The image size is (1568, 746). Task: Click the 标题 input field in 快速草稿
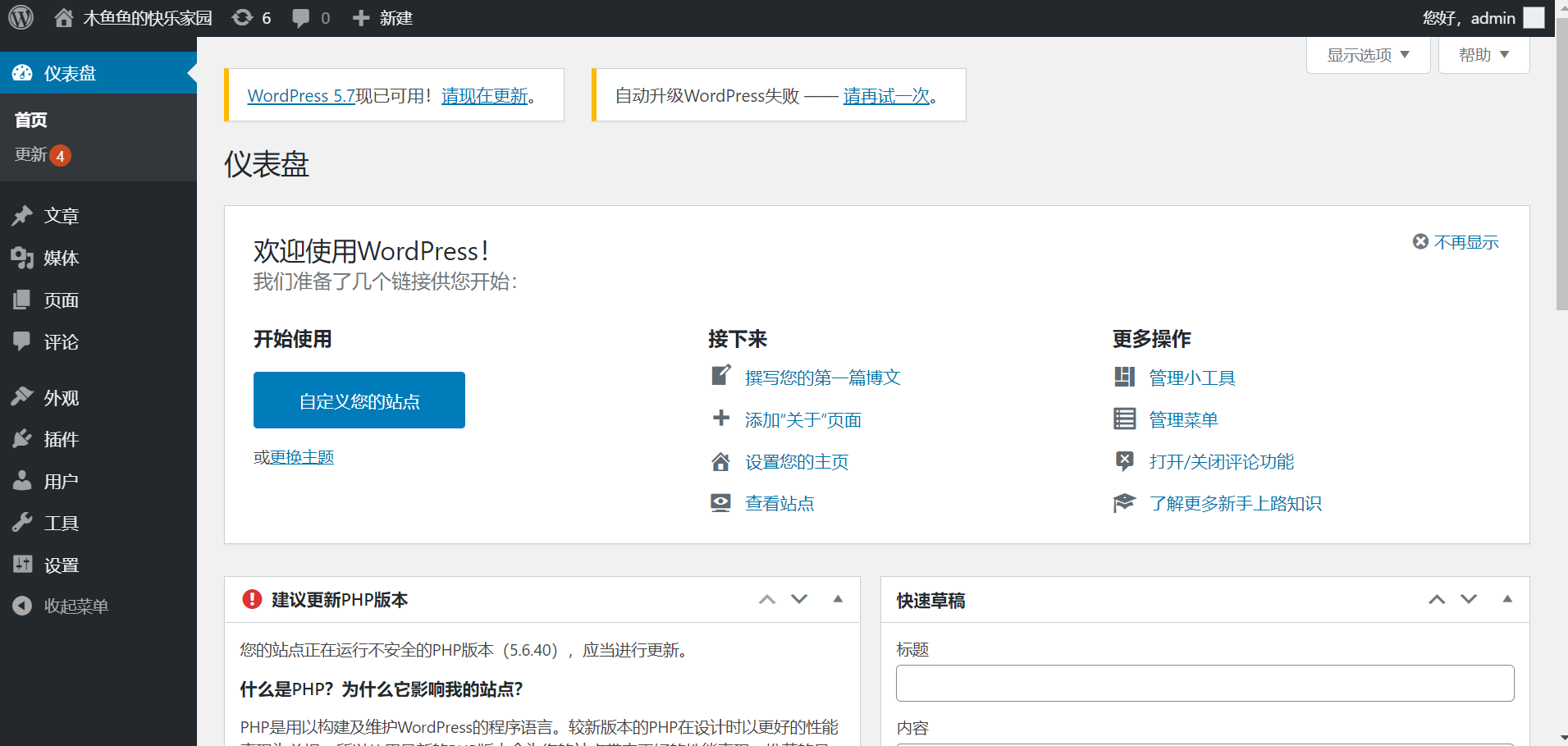pos(1205,683)
